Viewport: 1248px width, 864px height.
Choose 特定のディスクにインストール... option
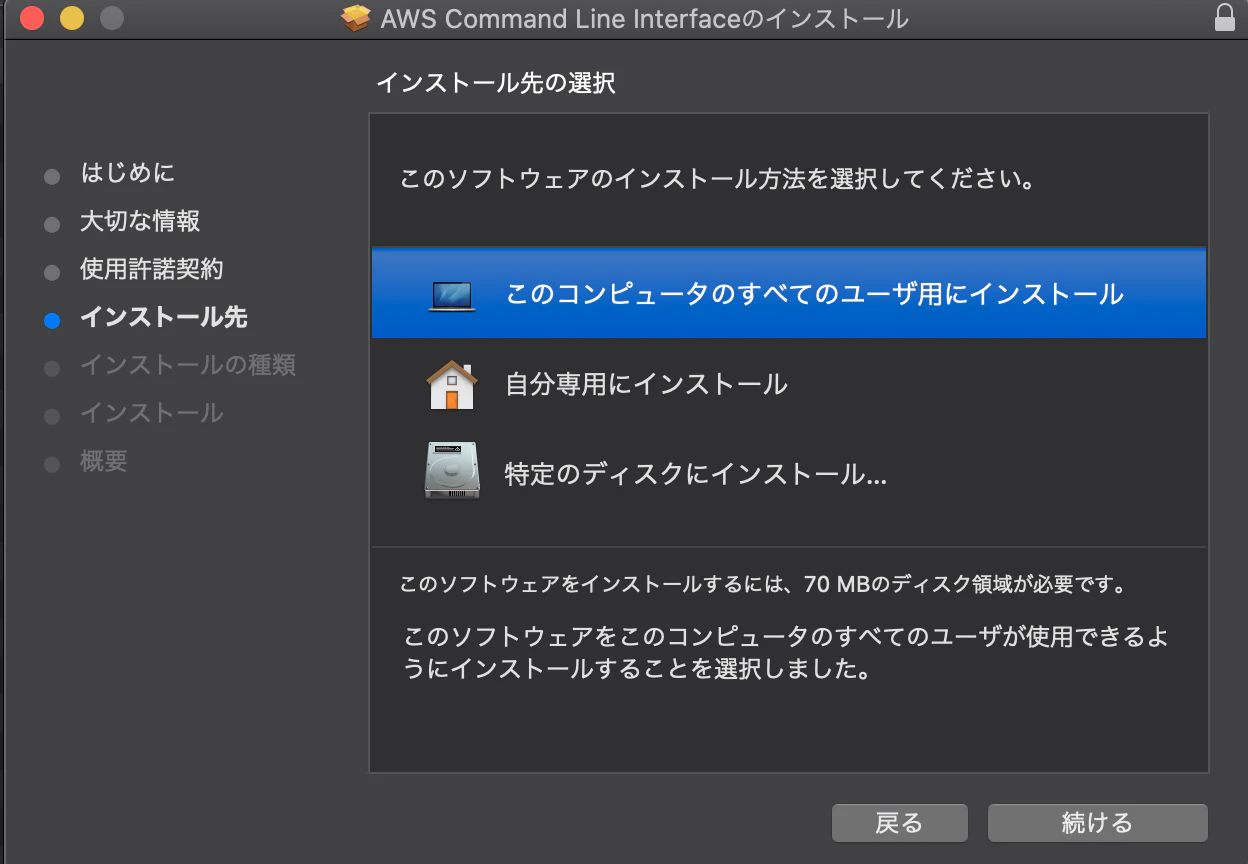click(x=788, y=473)
